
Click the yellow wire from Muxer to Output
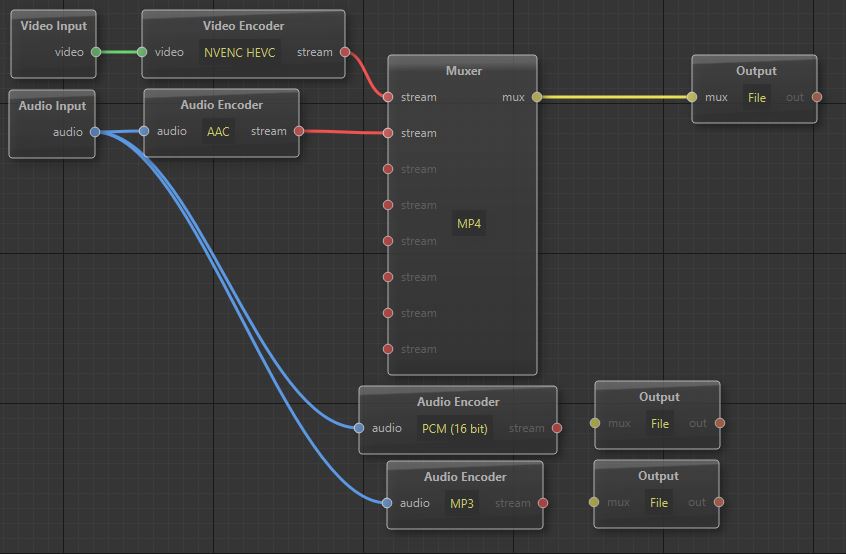[615, 97]
